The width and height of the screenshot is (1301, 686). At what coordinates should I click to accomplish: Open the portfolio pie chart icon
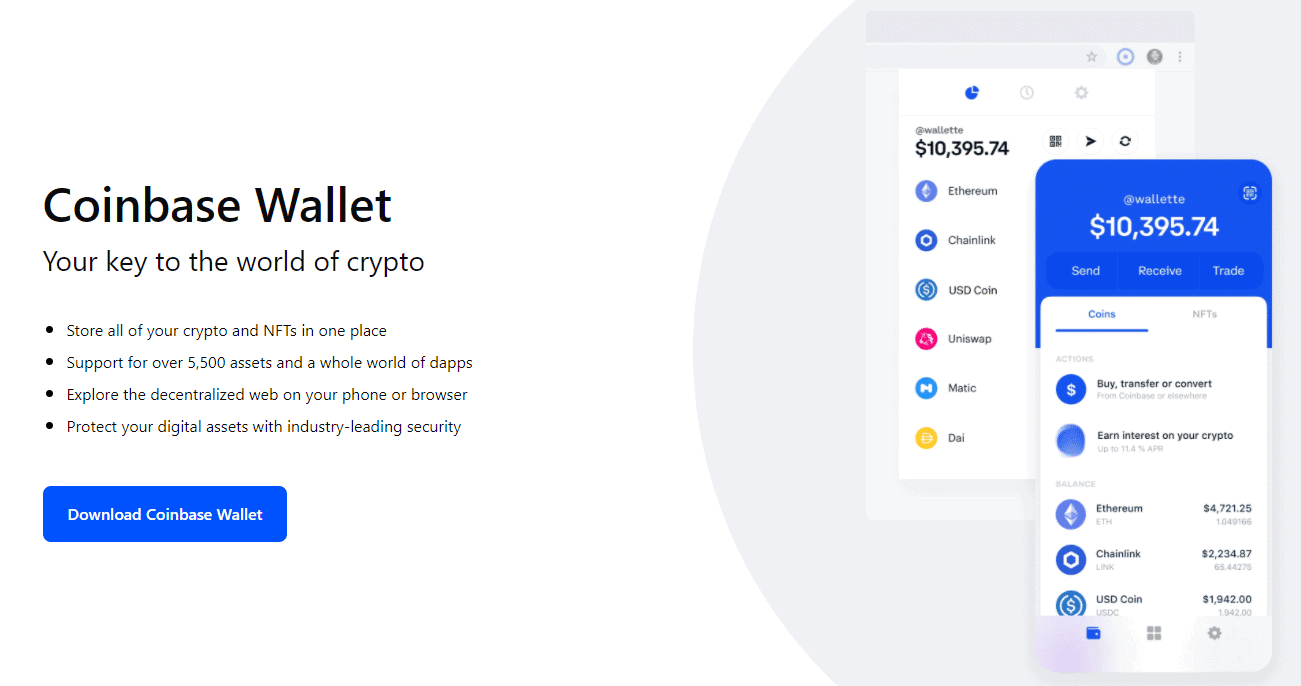pos(971,93)
